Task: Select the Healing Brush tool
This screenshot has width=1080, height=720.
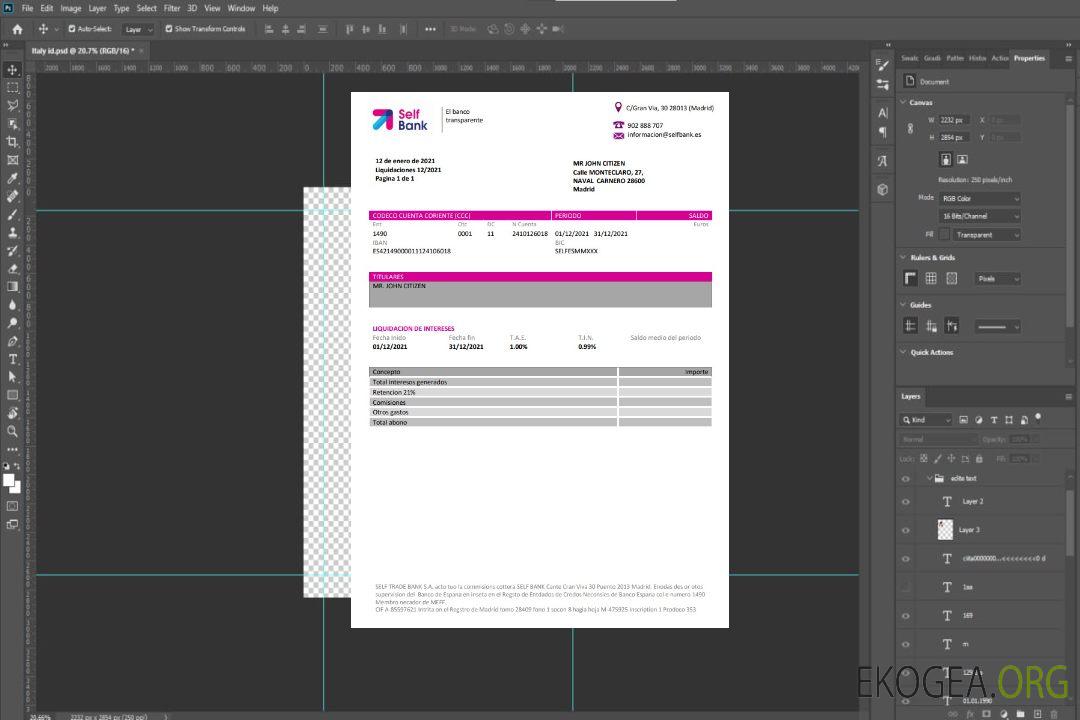Action: (12, 196)
